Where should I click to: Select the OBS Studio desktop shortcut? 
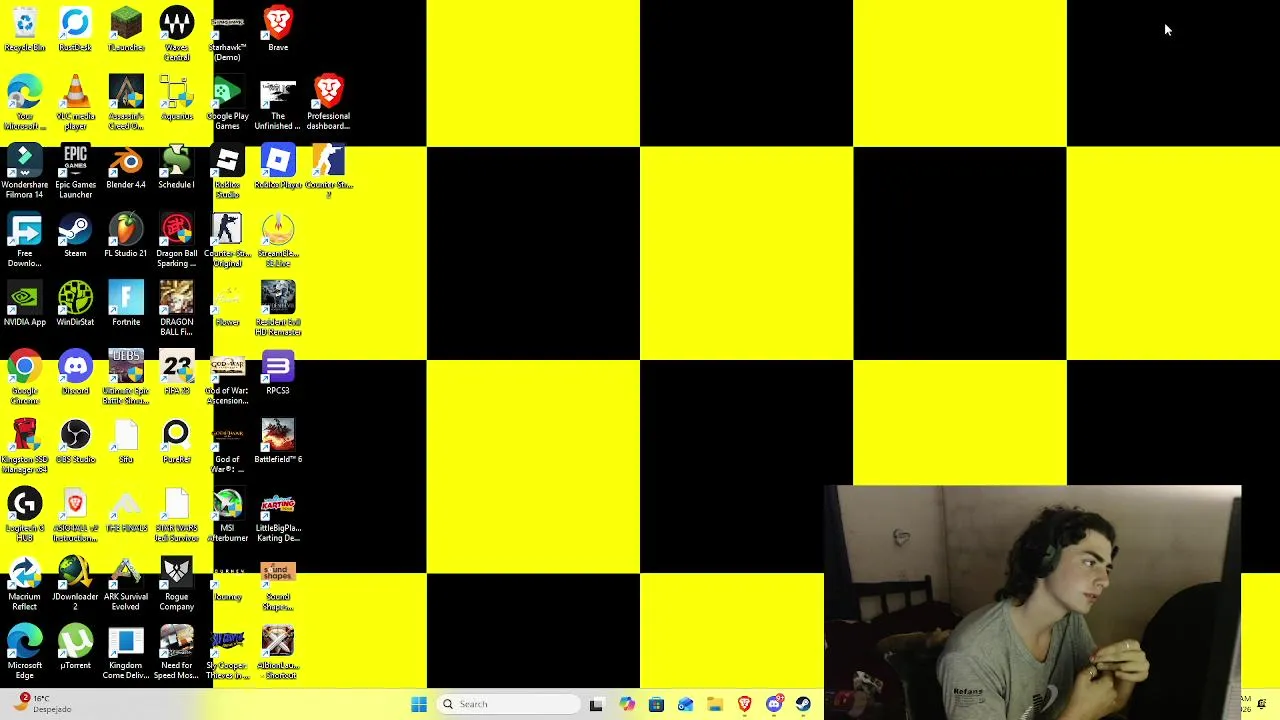[x=75, y=442]
